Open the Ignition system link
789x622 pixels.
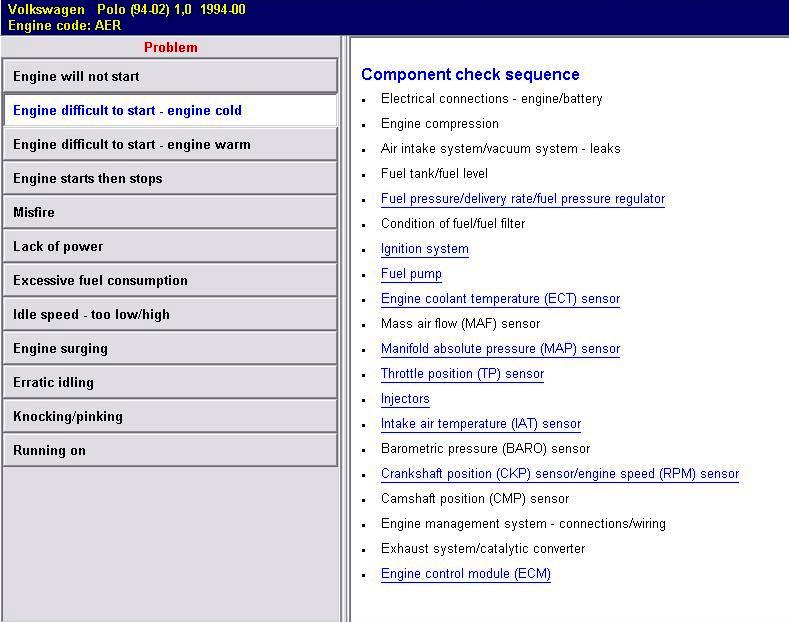click(x=425, y=249)
